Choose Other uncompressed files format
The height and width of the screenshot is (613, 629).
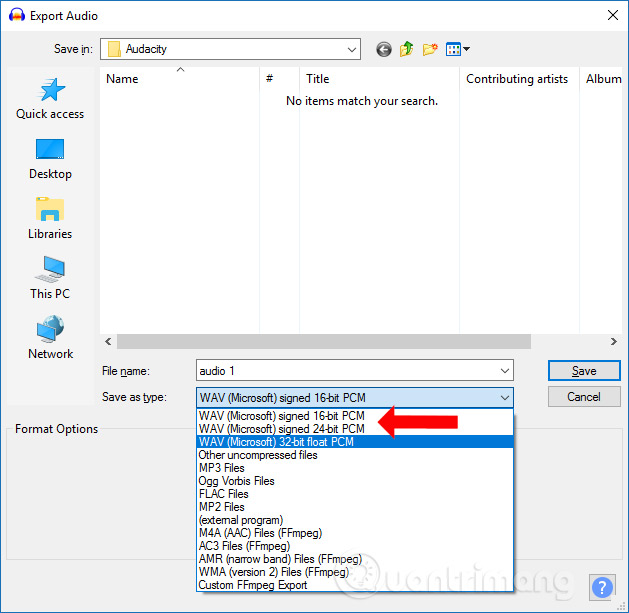click(355, 455)
